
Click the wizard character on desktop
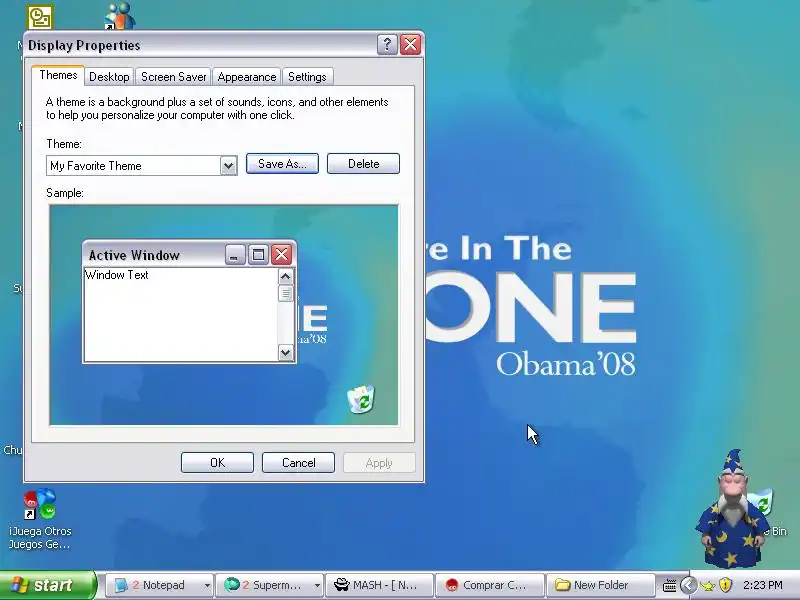point(731,509)
